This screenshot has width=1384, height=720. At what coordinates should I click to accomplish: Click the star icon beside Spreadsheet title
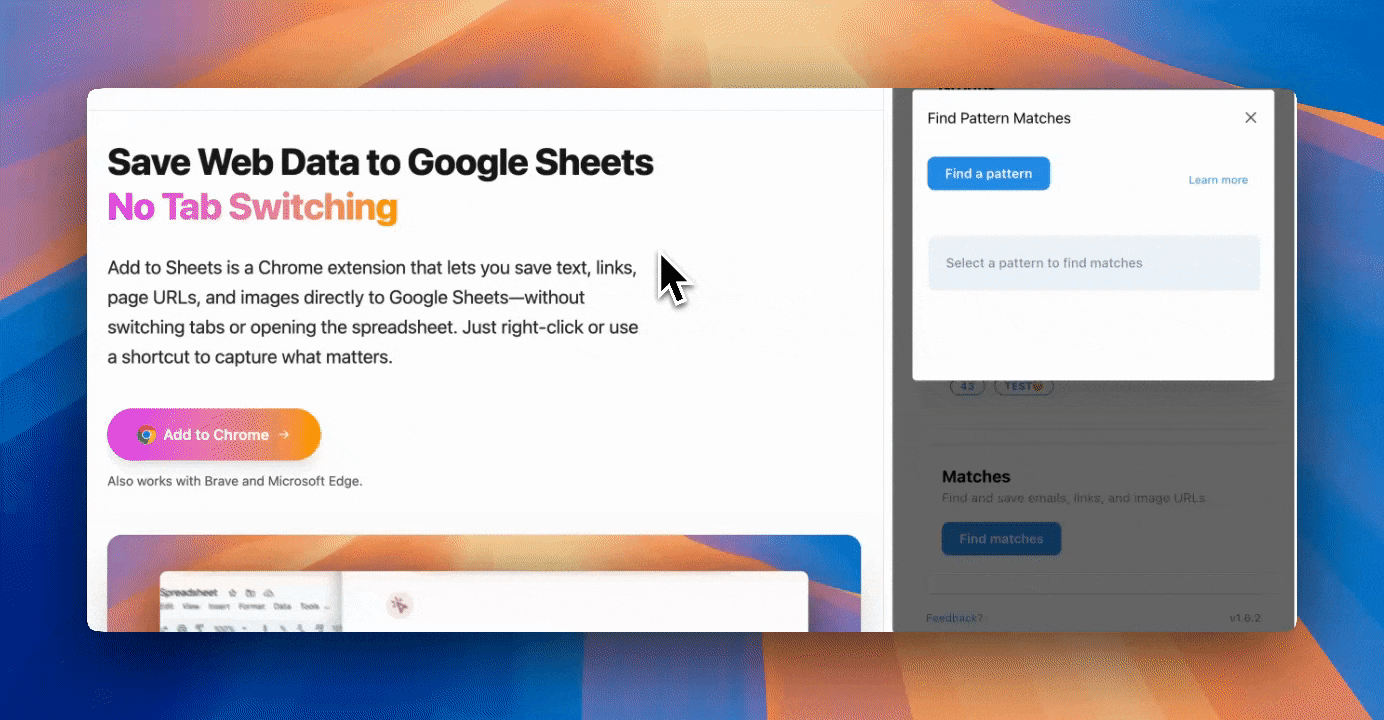tap(232, 593)
